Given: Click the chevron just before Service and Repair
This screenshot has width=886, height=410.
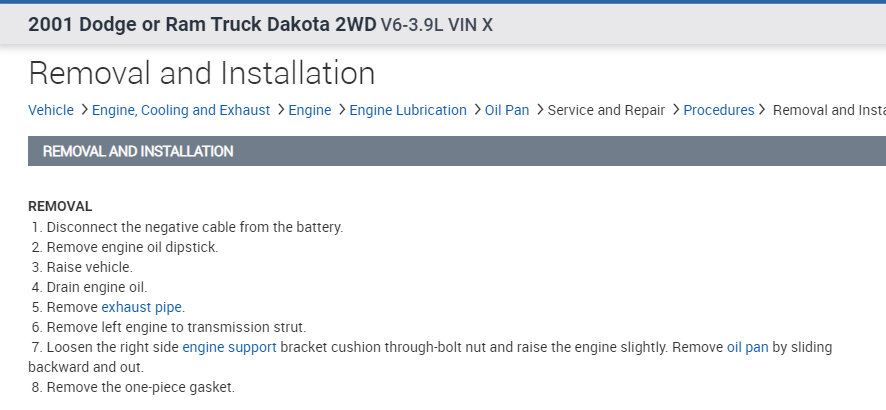Looking at the screenshot, I should 539,110.
